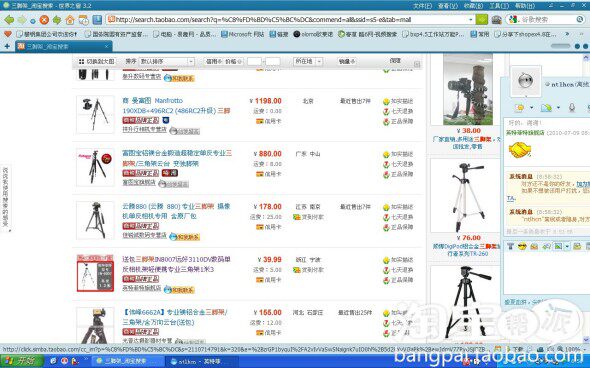Click the green browser back arrow

tap(9, 20)
